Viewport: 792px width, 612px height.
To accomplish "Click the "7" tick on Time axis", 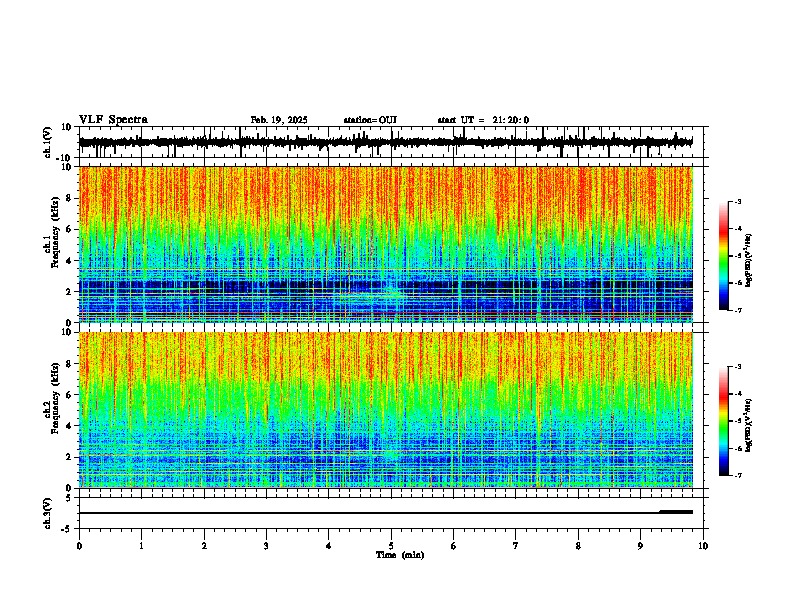I will pos(516,546).
